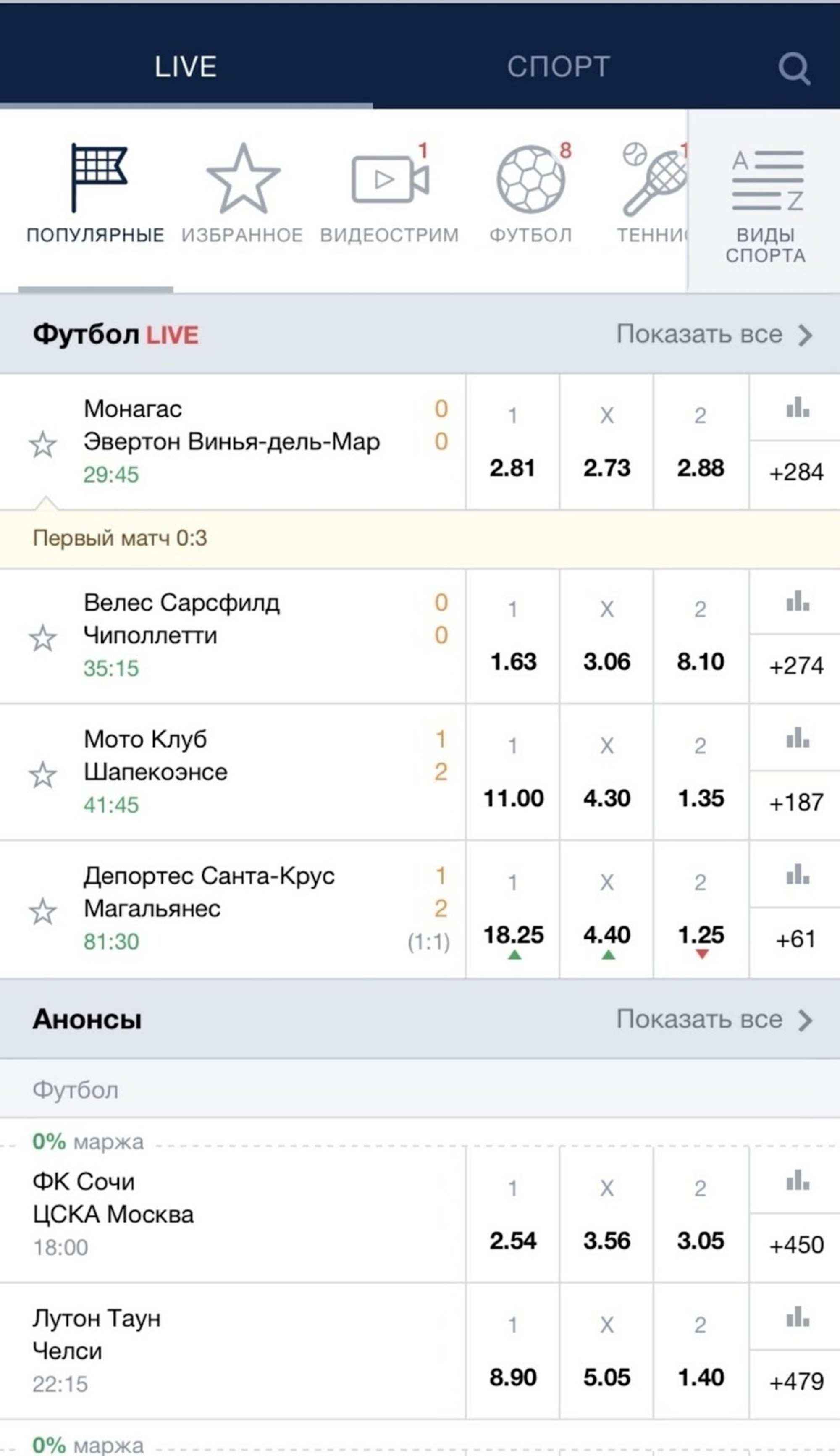This screenshot has height=1456, width=840.
Task: Expand Показать все for Футбол LIVE
Action: tap(714, 335)
